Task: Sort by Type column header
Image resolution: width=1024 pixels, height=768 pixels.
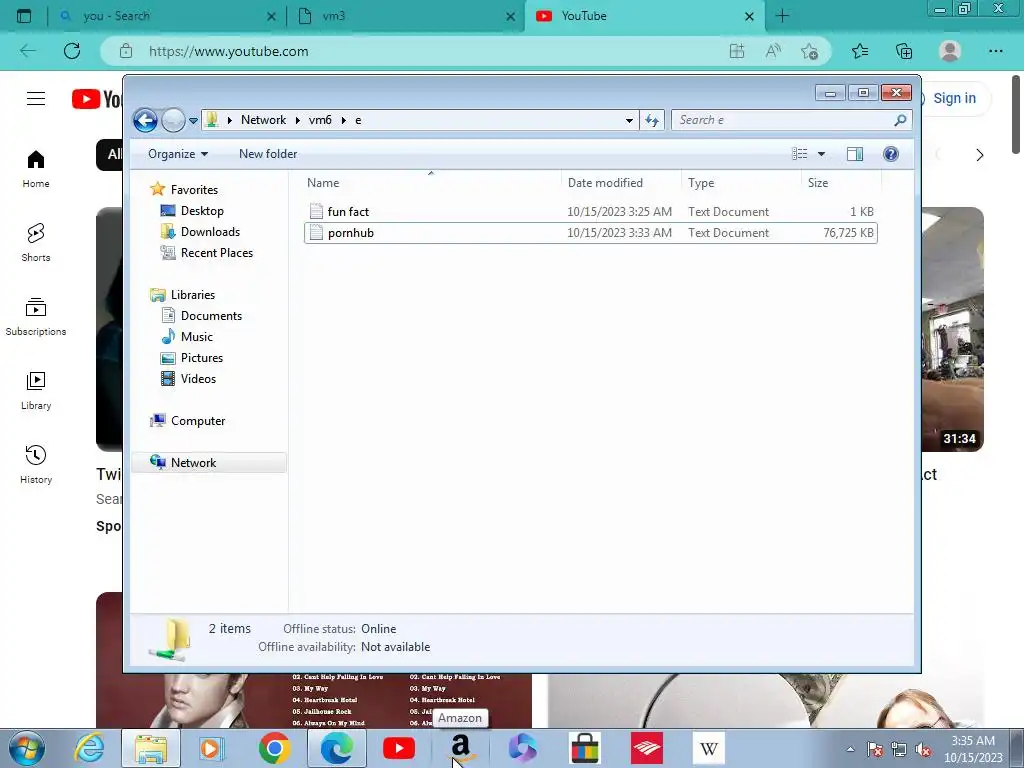Action: [x=741, y=183]
